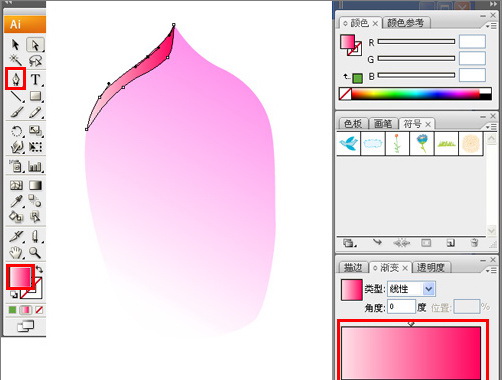
Task: Select the 渐变 tab
Action: tap(389, 267)
